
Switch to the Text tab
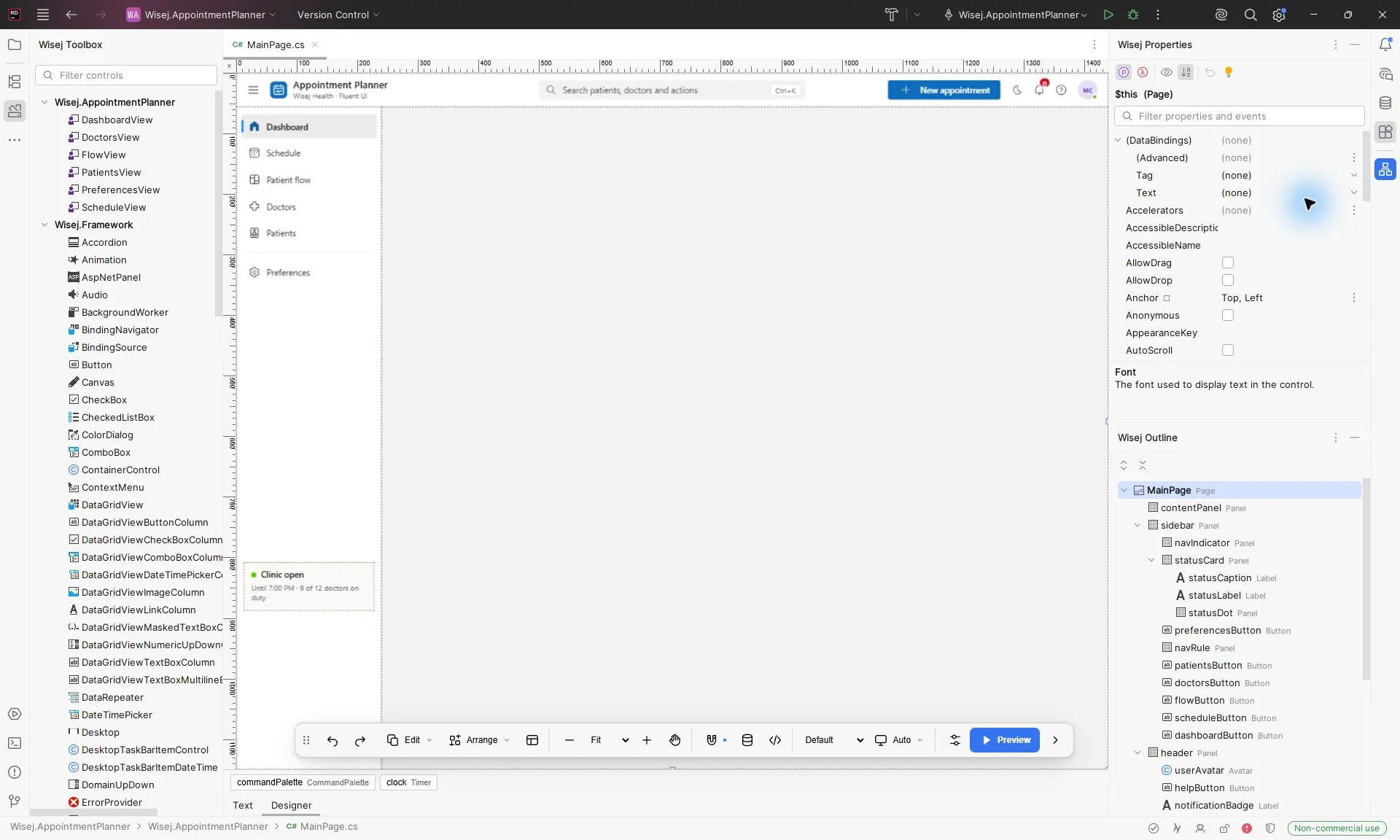[243, 805]
